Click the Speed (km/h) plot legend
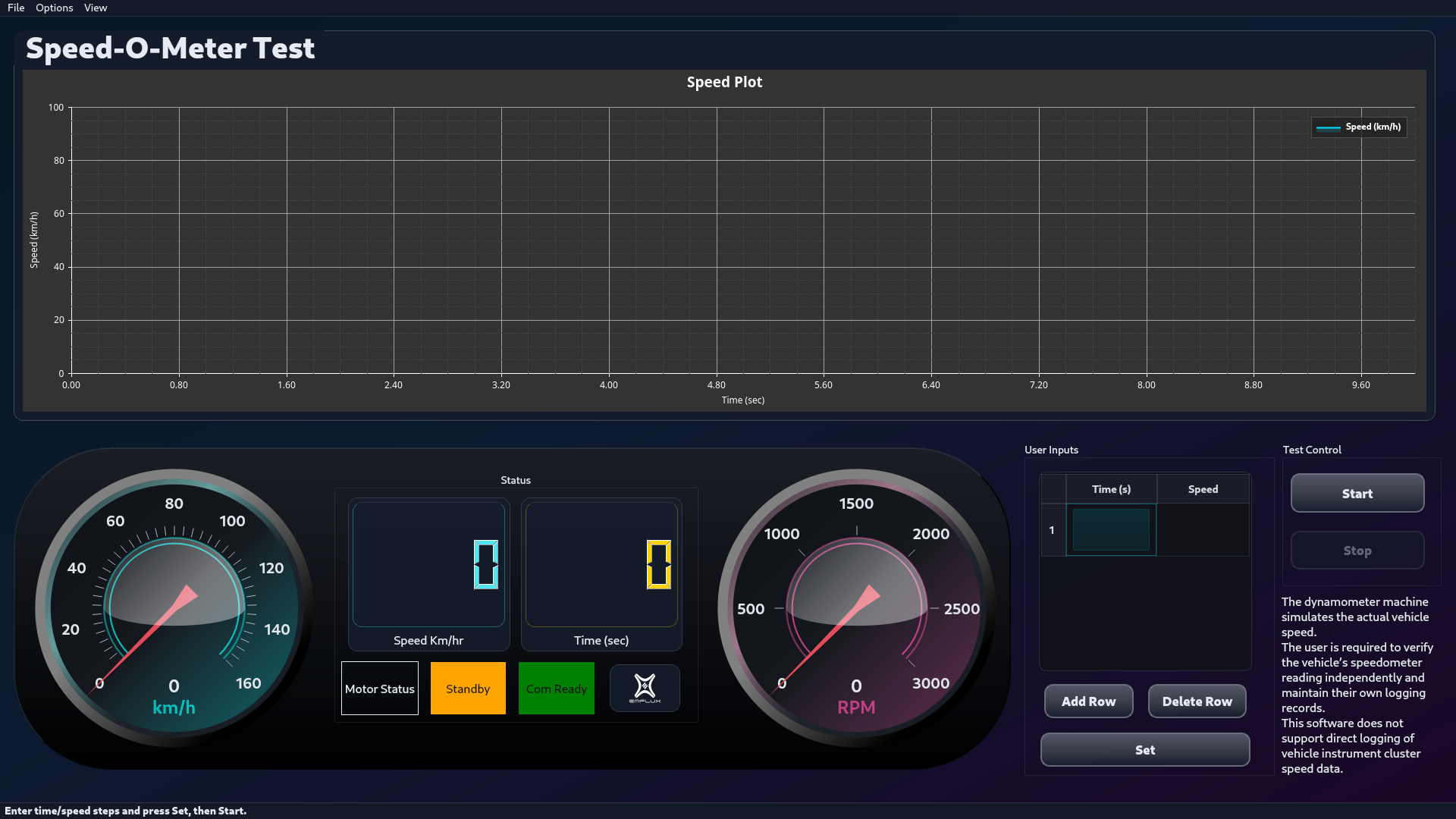This screenshot has height=819, width=1456. point(1359,127)
